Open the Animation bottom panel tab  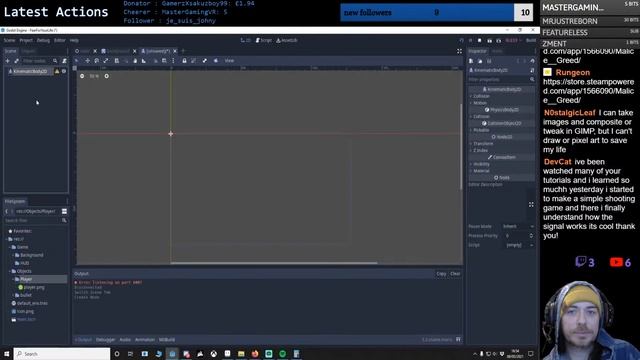click(145, 340)
